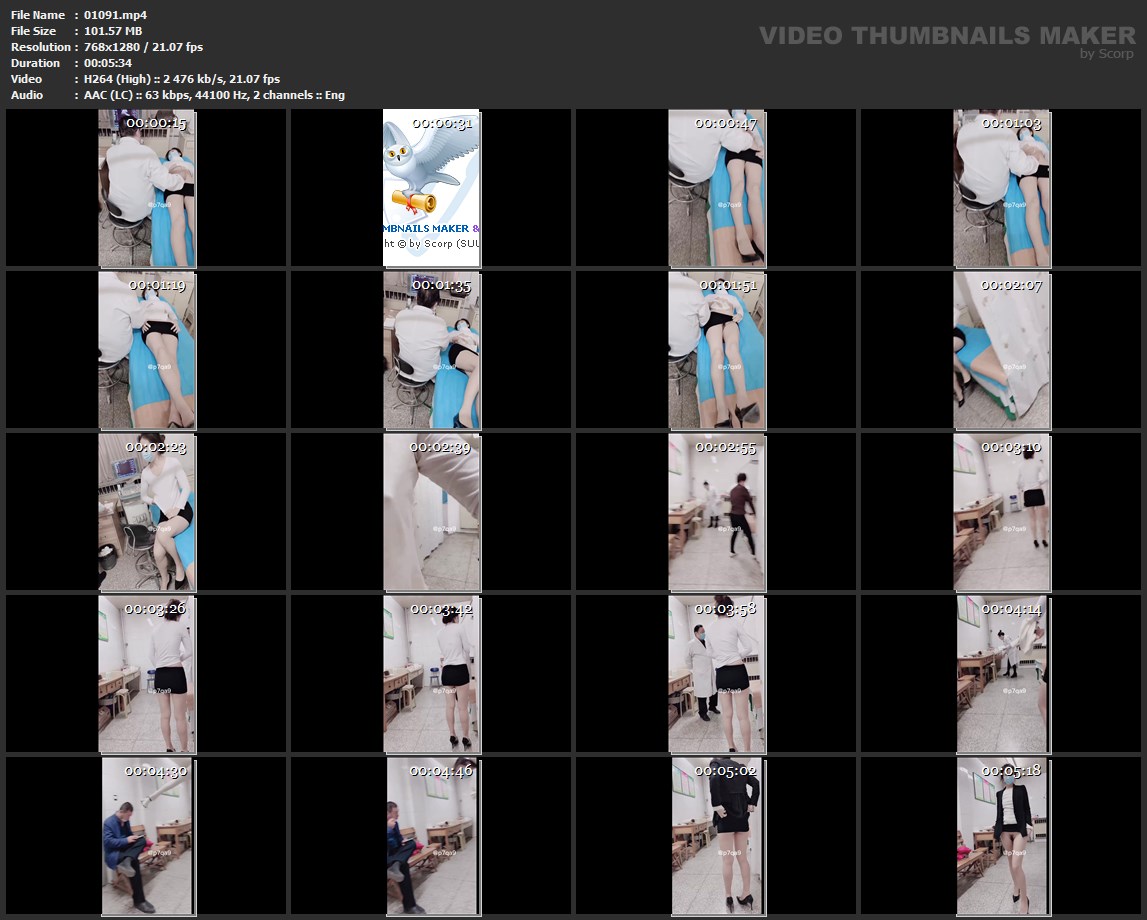1147x920 pixels.
Task: Open the blurry frame at 00:02:39
Action: pos(431,512)
